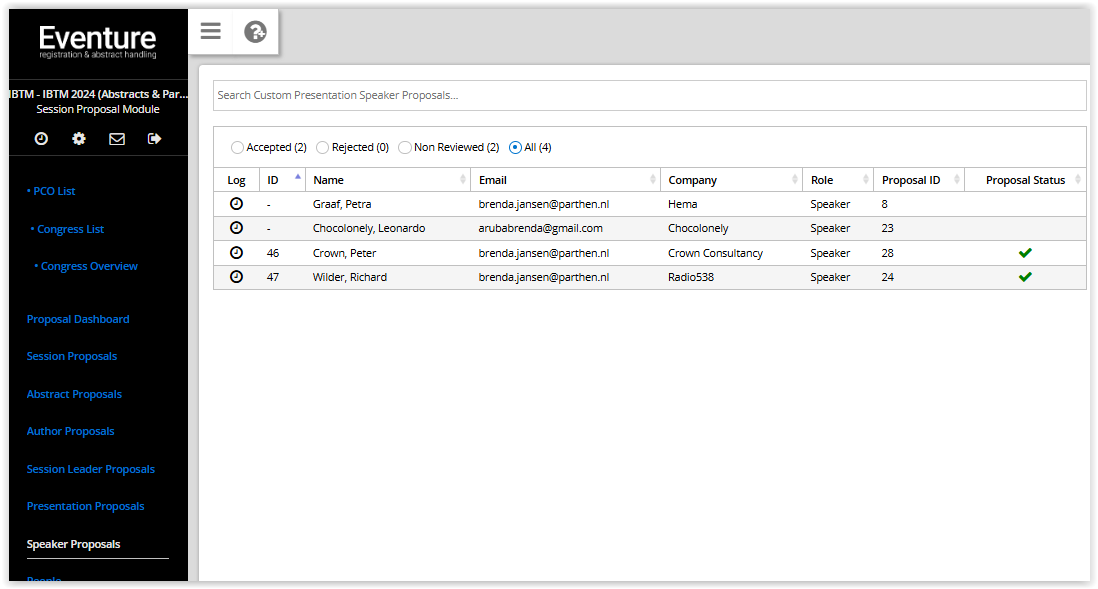The image size is (1098, 589).
Task: Click company Radio538
Action: (x=690, y=277)
